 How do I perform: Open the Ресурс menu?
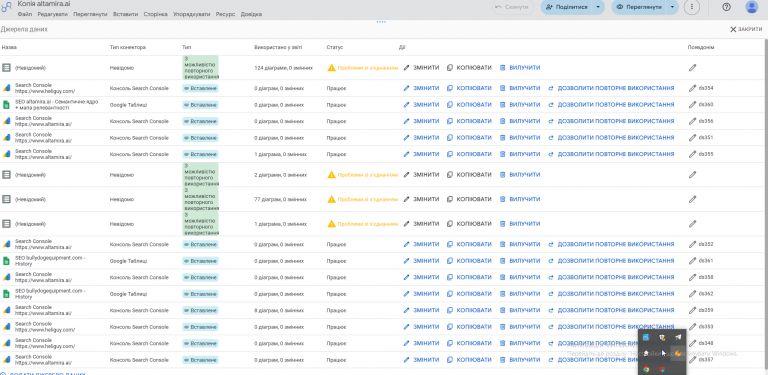[225, 14]
